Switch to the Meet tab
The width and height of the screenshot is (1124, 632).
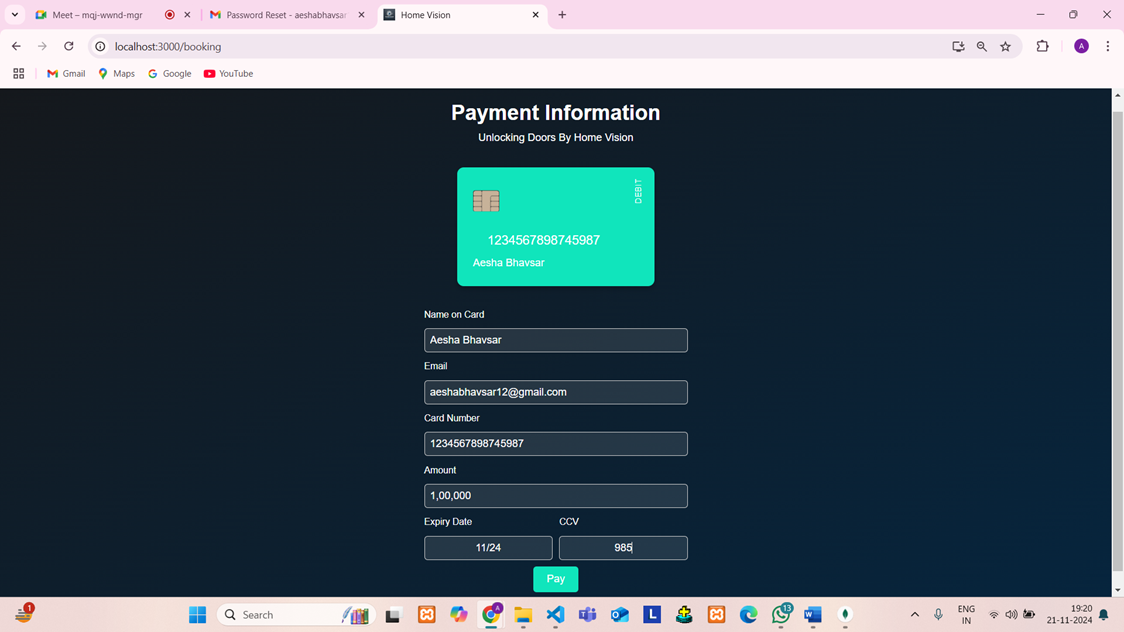[97, 15]
